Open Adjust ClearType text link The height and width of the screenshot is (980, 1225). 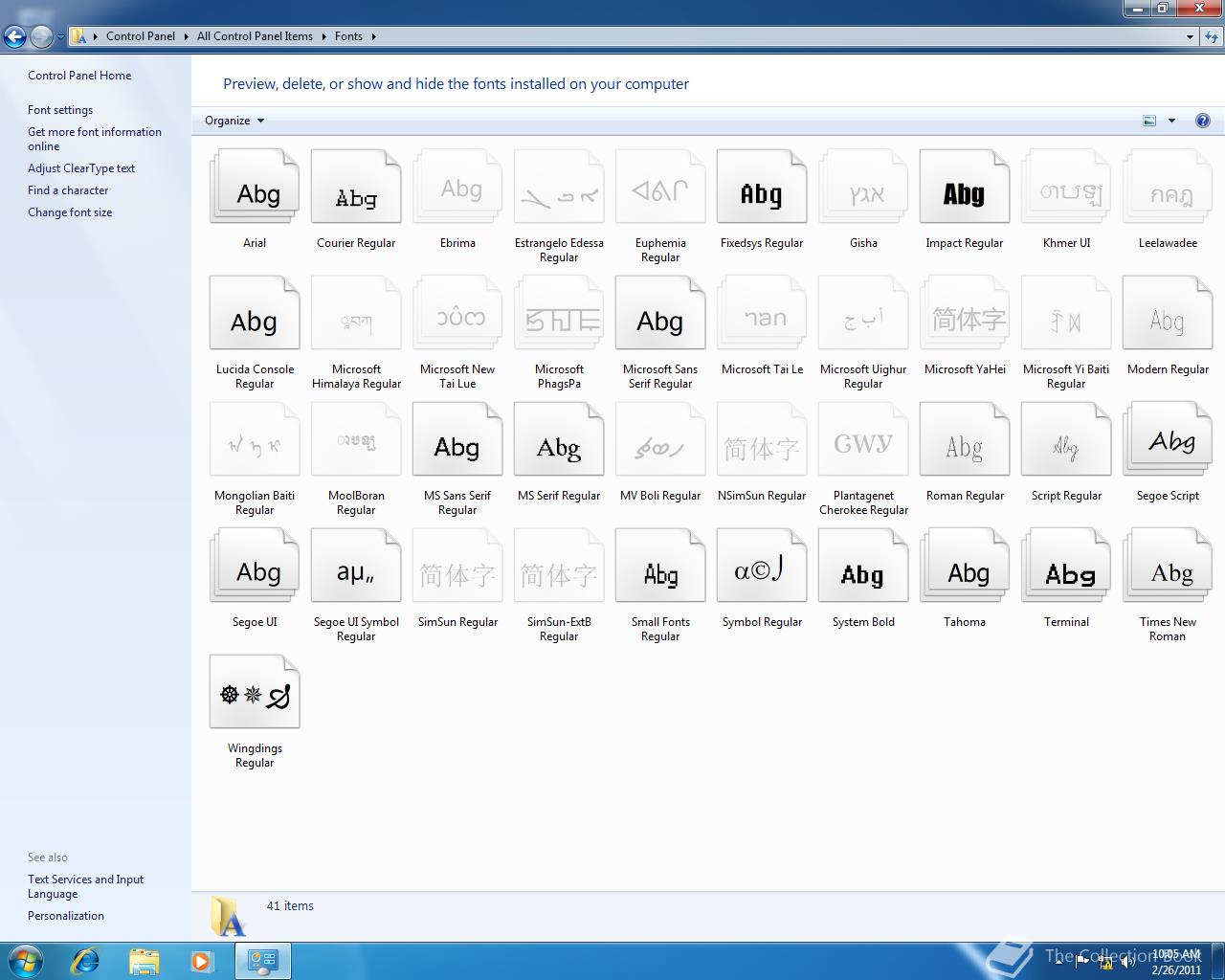pos(81,168)
